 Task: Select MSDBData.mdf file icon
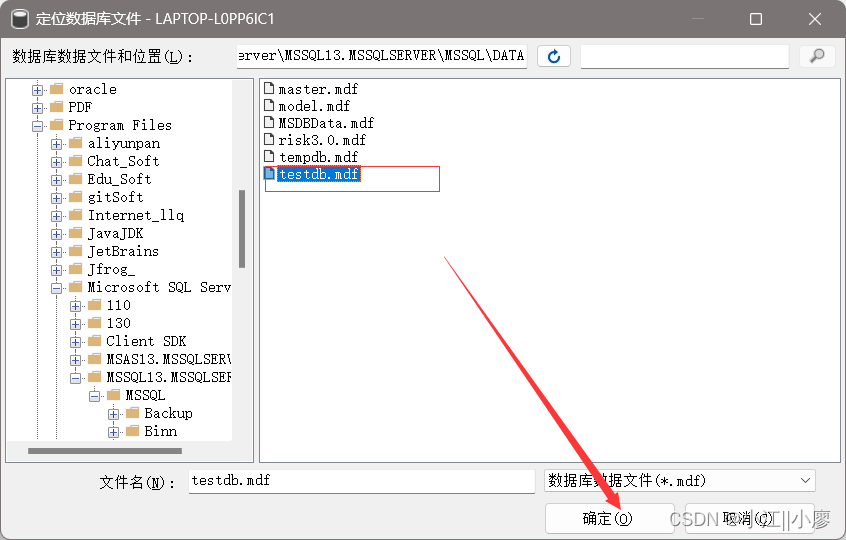click(269, 122)
